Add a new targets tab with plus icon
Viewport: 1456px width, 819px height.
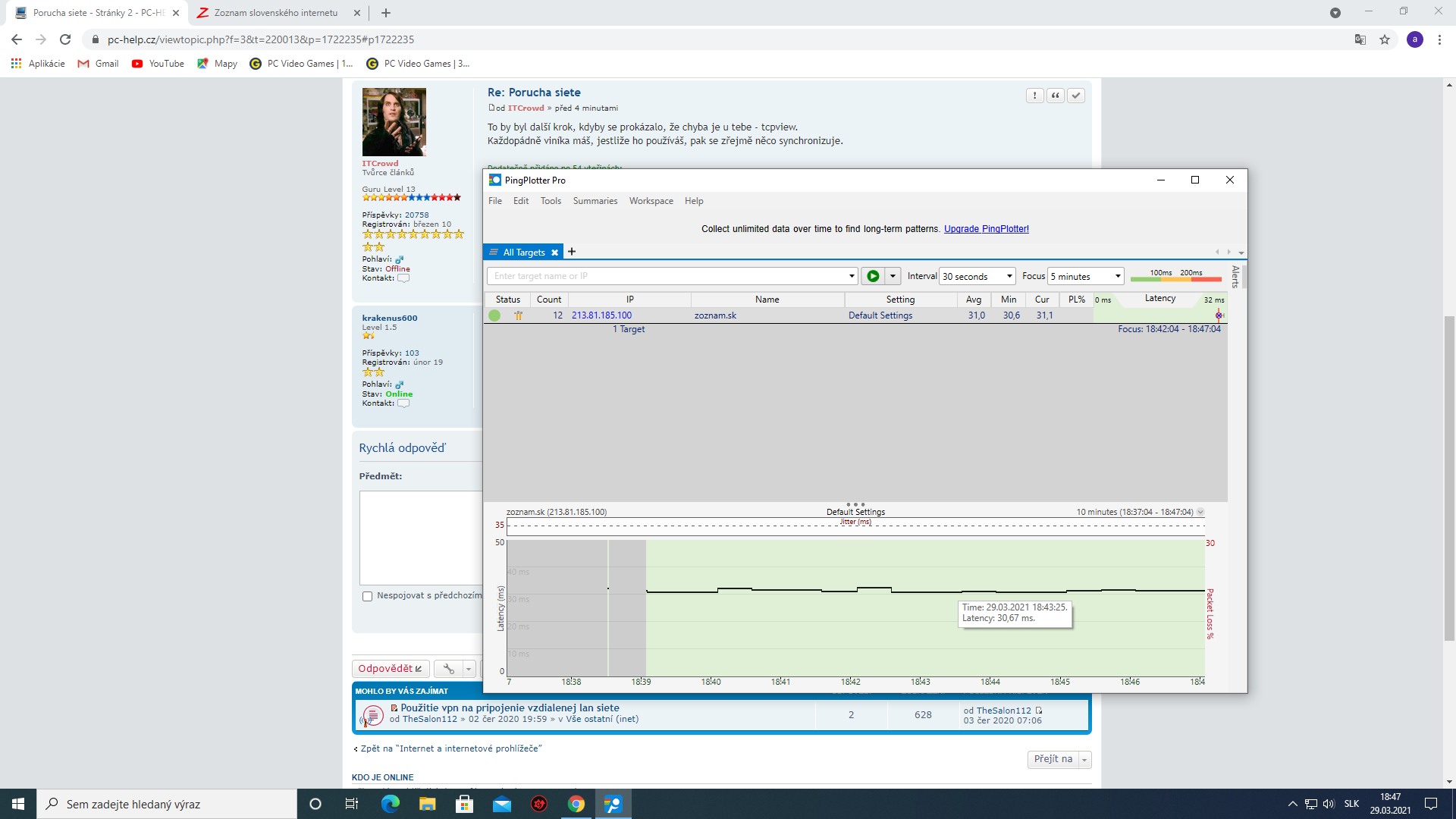pos(572,252)
